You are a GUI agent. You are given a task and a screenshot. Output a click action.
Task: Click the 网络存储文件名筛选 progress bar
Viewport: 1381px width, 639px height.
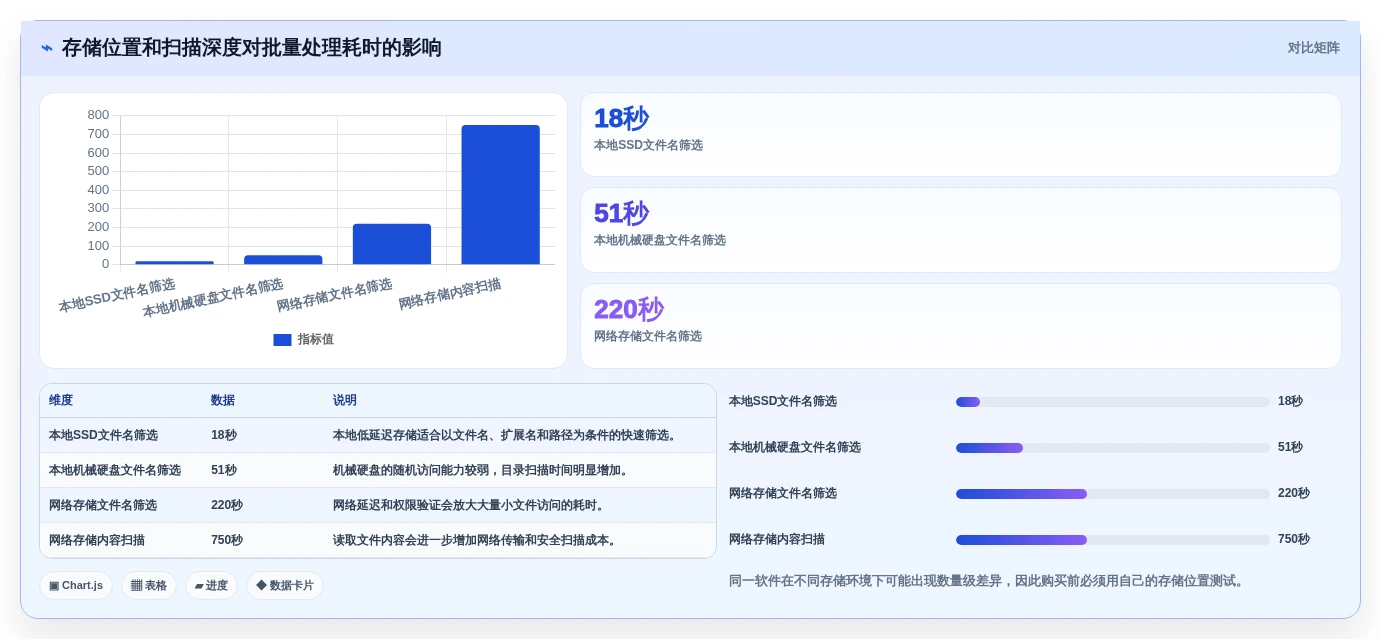tap(1112, 494)
